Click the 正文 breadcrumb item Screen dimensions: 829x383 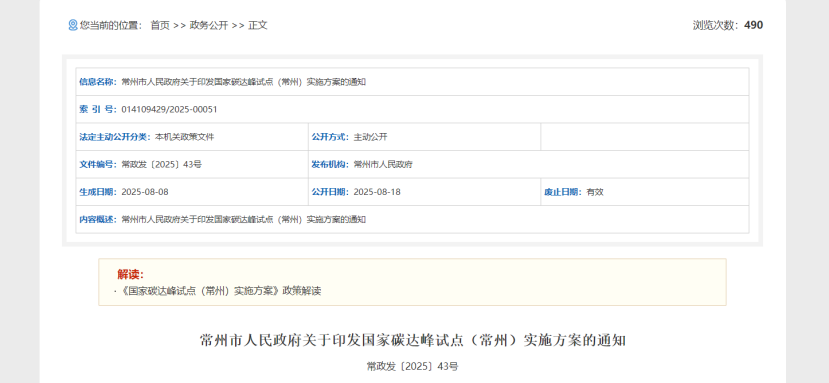click(257, 25)
